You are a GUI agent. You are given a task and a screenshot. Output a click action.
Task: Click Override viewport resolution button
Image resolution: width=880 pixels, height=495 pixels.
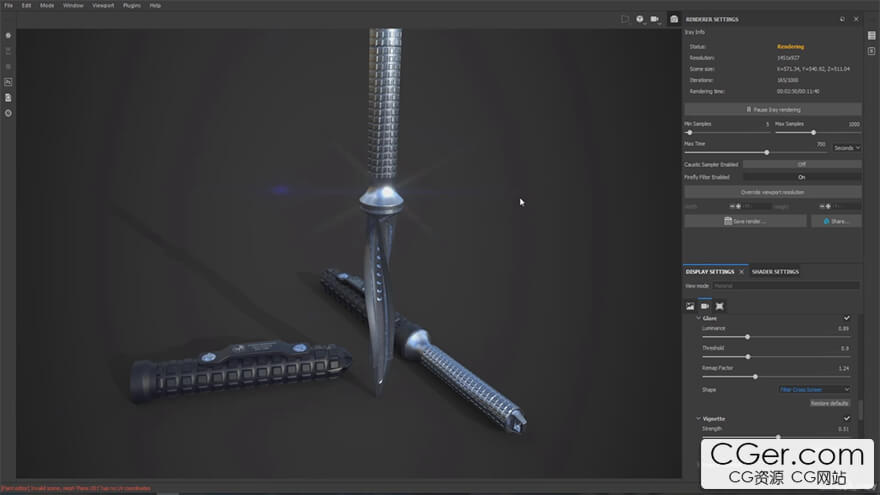click(773, 192)
